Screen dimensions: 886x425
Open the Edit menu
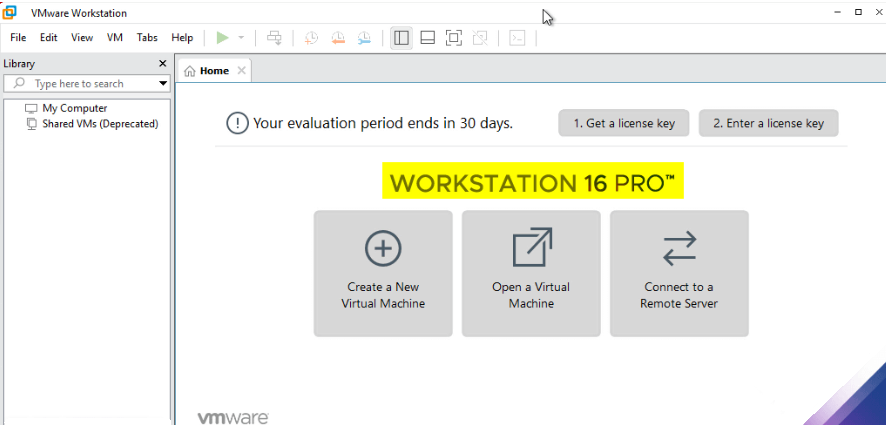point(49,38)
